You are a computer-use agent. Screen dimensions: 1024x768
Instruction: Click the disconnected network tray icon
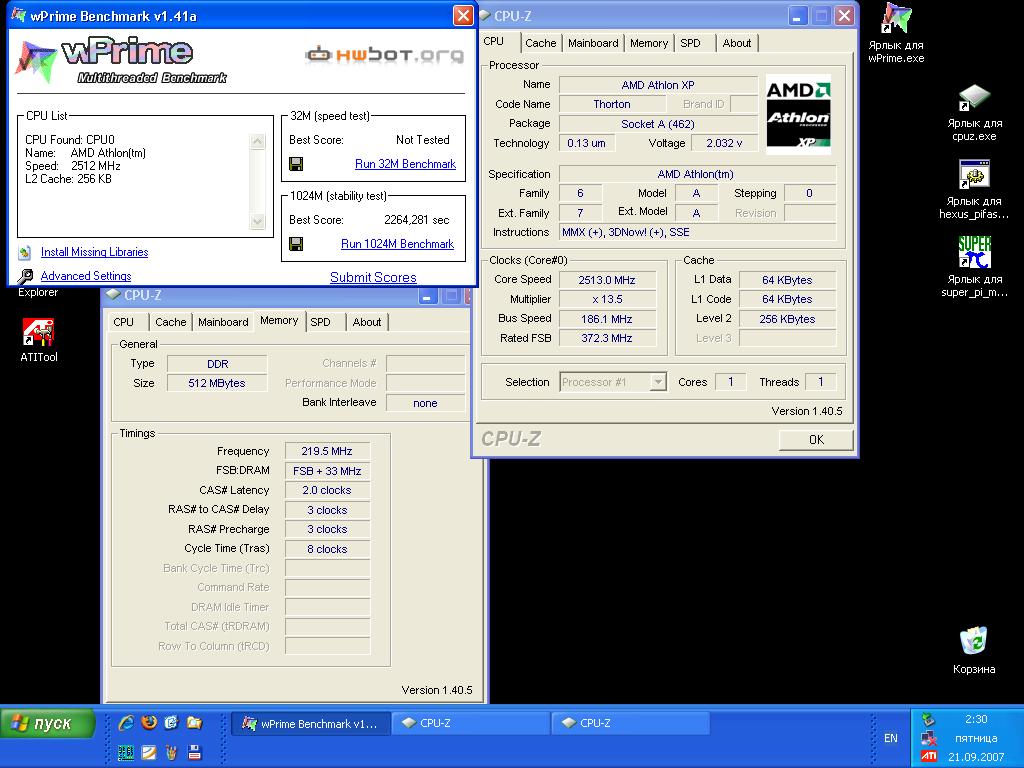tap(929, 738)
